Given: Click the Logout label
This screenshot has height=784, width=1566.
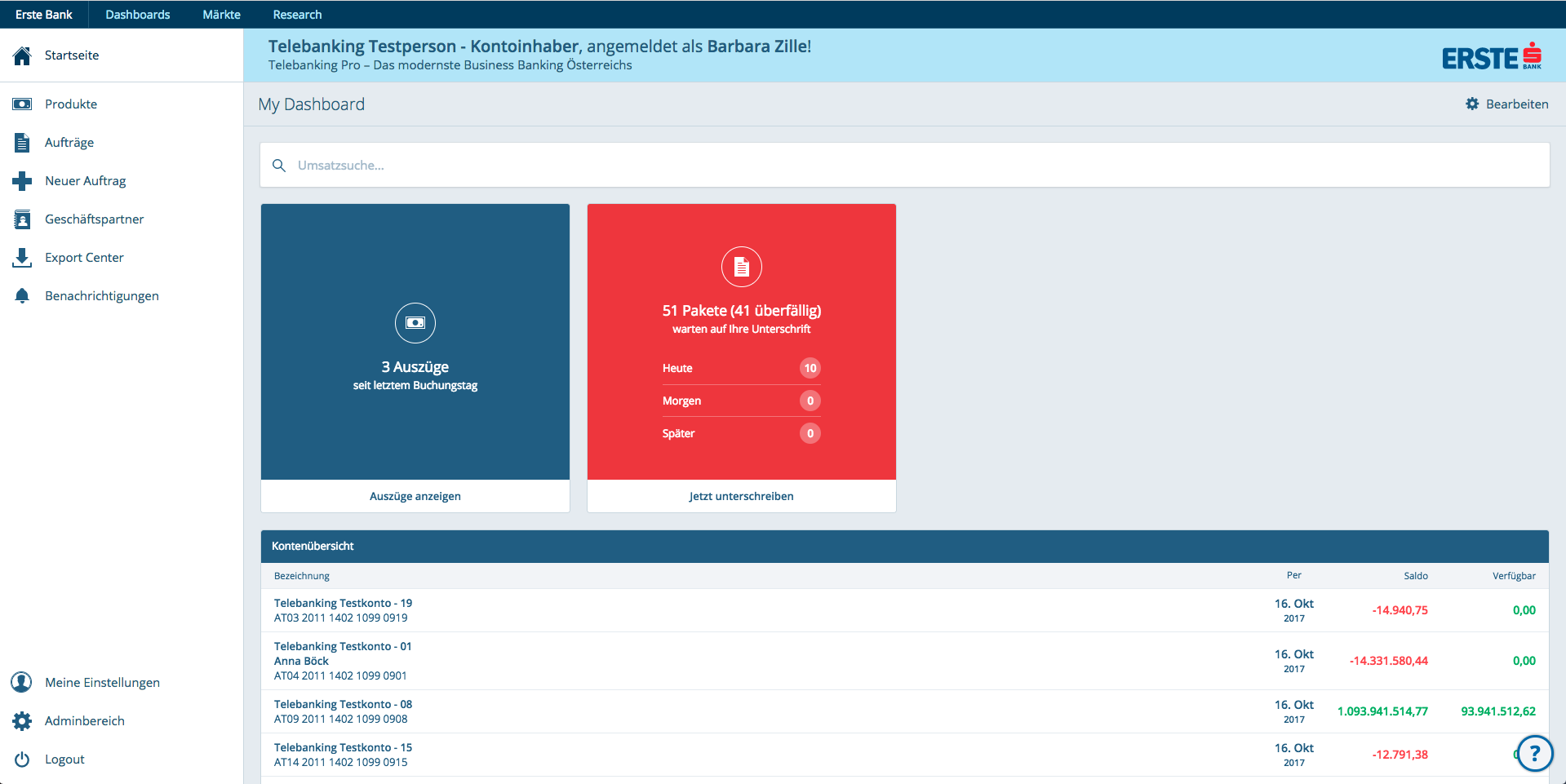Looking at the screenshot, I should 64,760.
